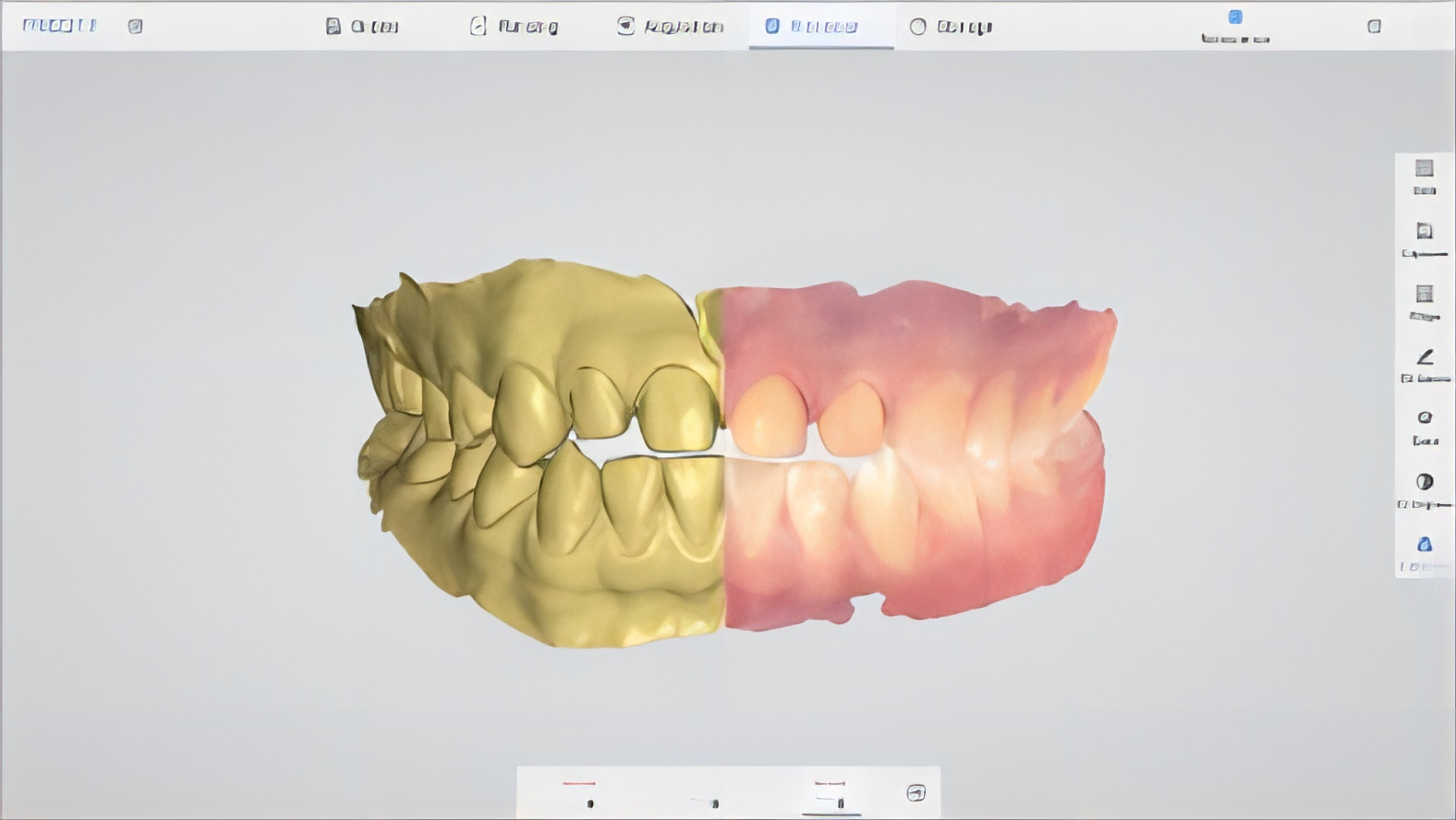Click the blue icon at bottom of right toolbar
The height and width of the screenshot is (820, 1456).
point(1424,544)
